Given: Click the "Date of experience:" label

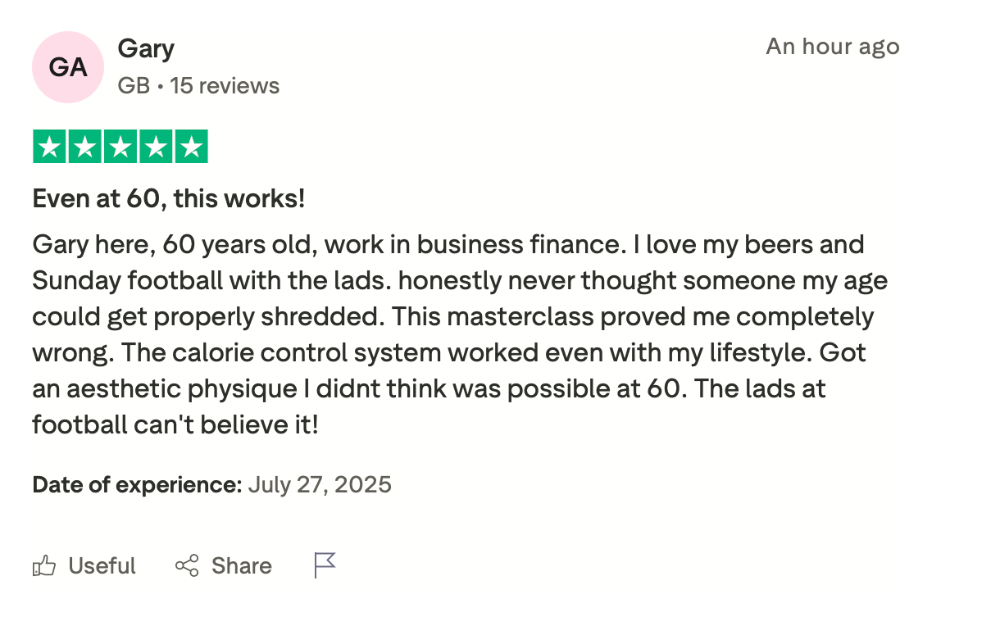Looking at the screenshot, I should (x=137, y=485).
